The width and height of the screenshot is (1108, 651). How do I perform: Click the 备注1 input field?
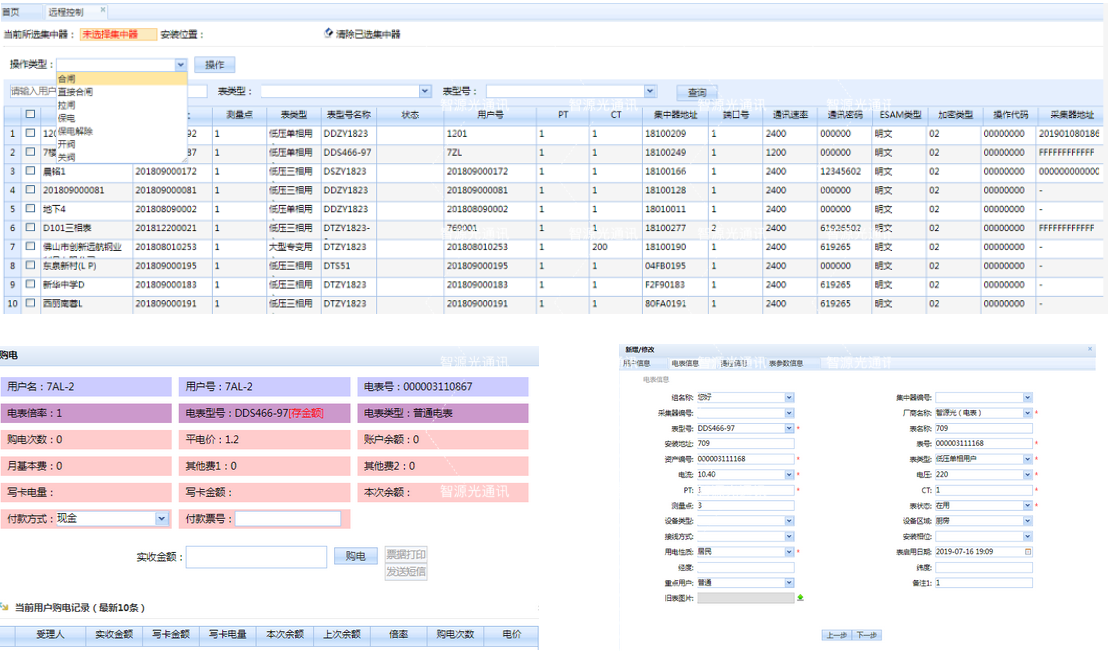984,583
